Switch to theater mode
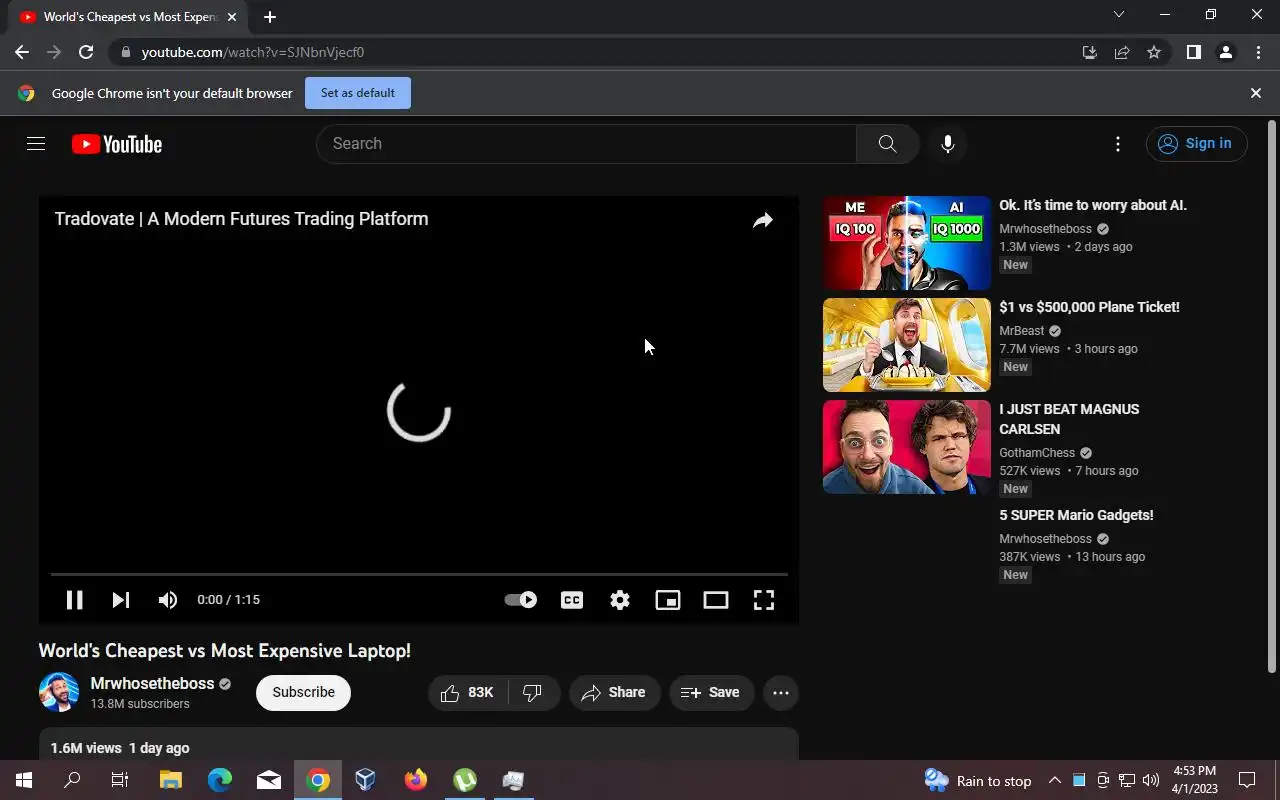 point(716,600)
